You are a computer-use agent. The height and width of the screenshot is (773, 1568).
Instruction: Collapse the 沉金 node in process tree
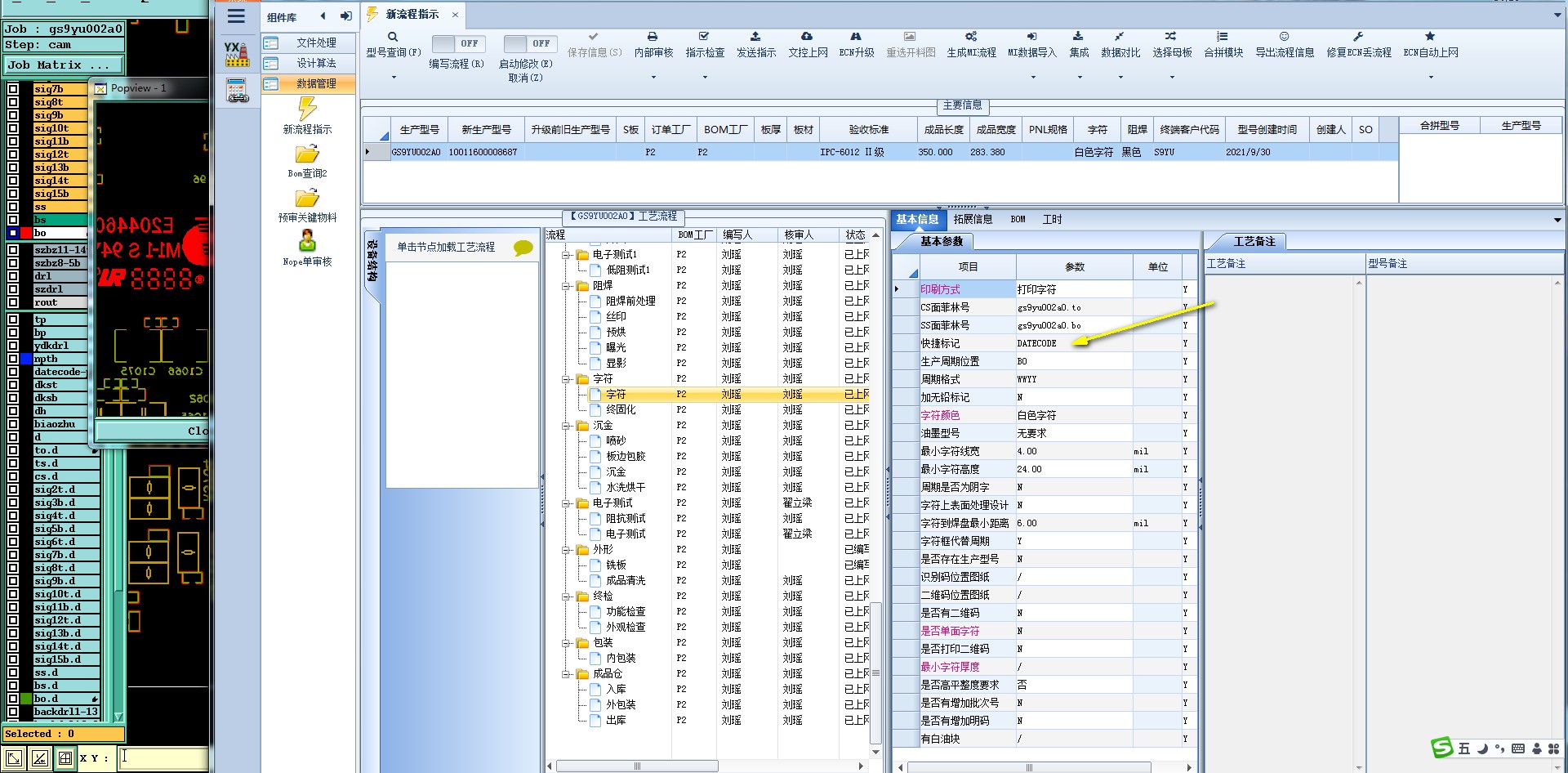pyautogui.click(x=566, y=426)
